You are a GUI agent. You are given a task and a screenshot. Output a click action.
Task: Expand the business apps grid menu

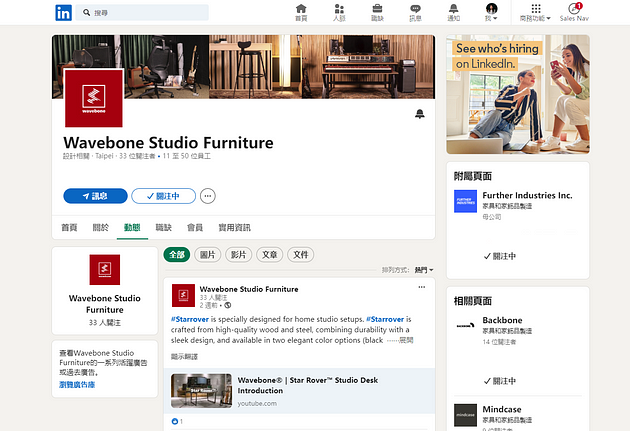coord(535,12)
